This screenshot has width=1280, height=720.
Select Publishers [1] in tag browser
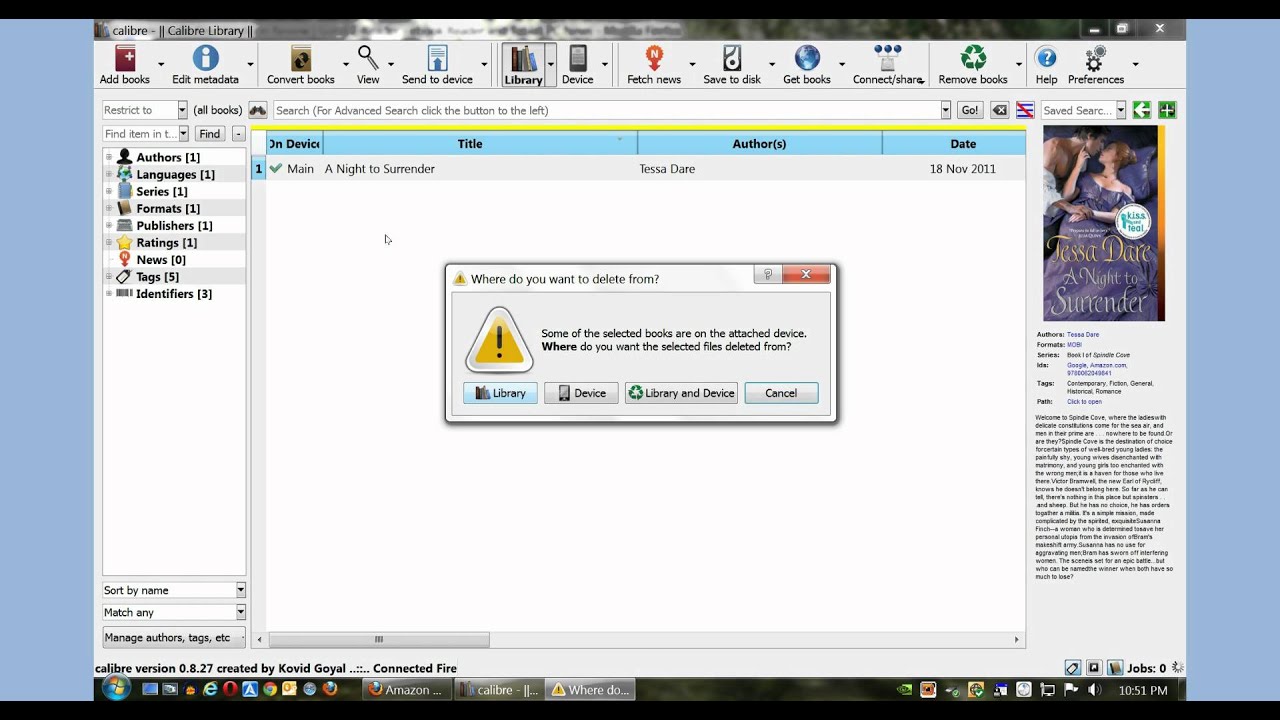pos(174,225)
